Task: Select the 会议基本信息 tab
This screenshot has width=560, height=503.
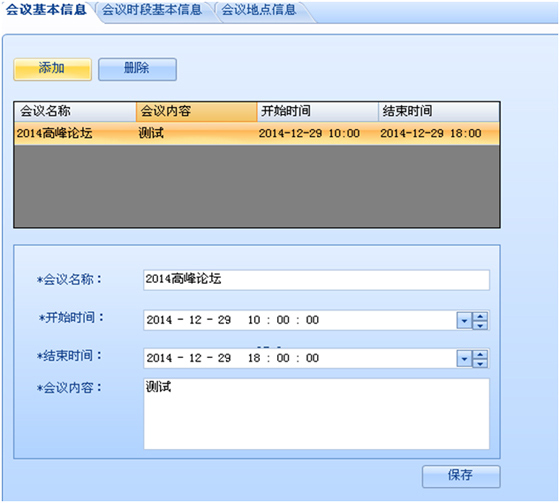Action: (x=46, y=10)
